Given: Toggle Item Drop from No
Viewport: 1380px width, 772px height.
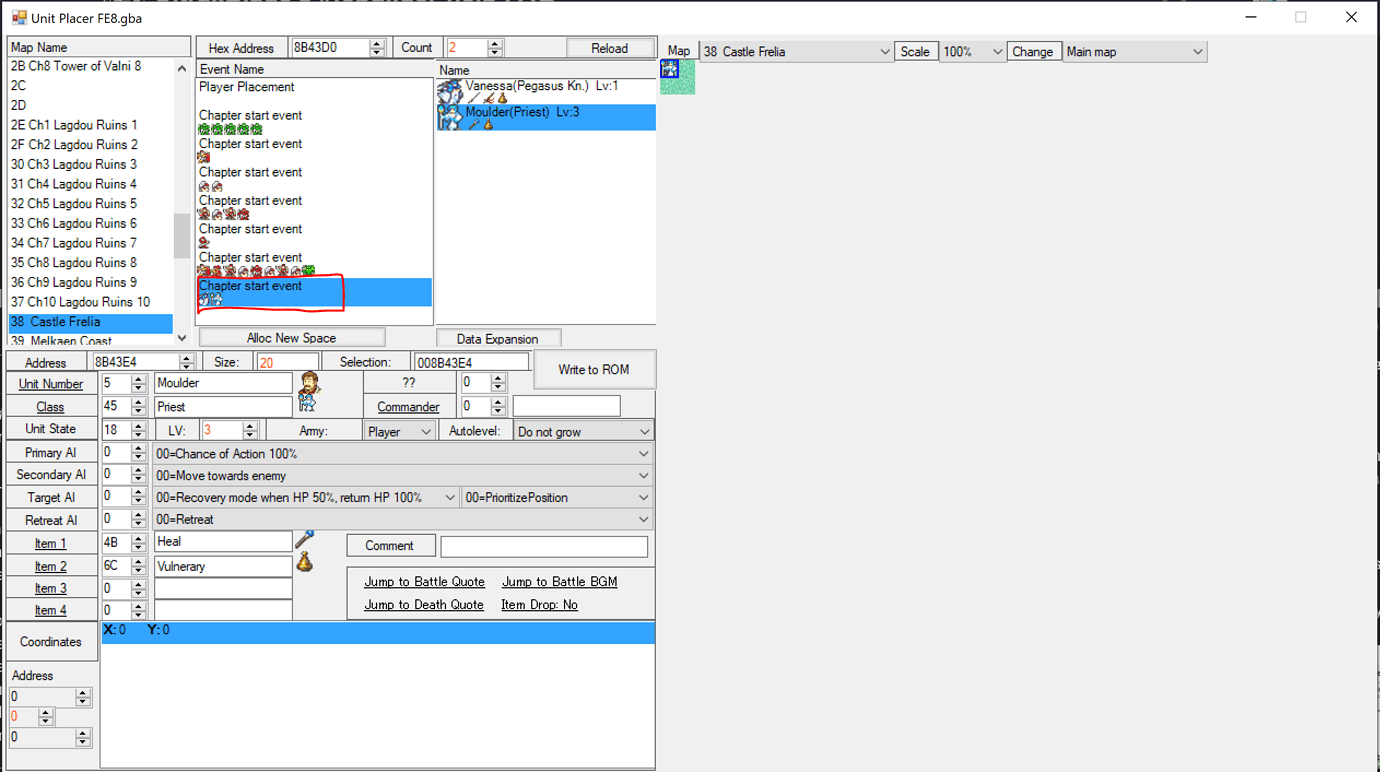Looking at the screenshot, I should pos(540,604).
